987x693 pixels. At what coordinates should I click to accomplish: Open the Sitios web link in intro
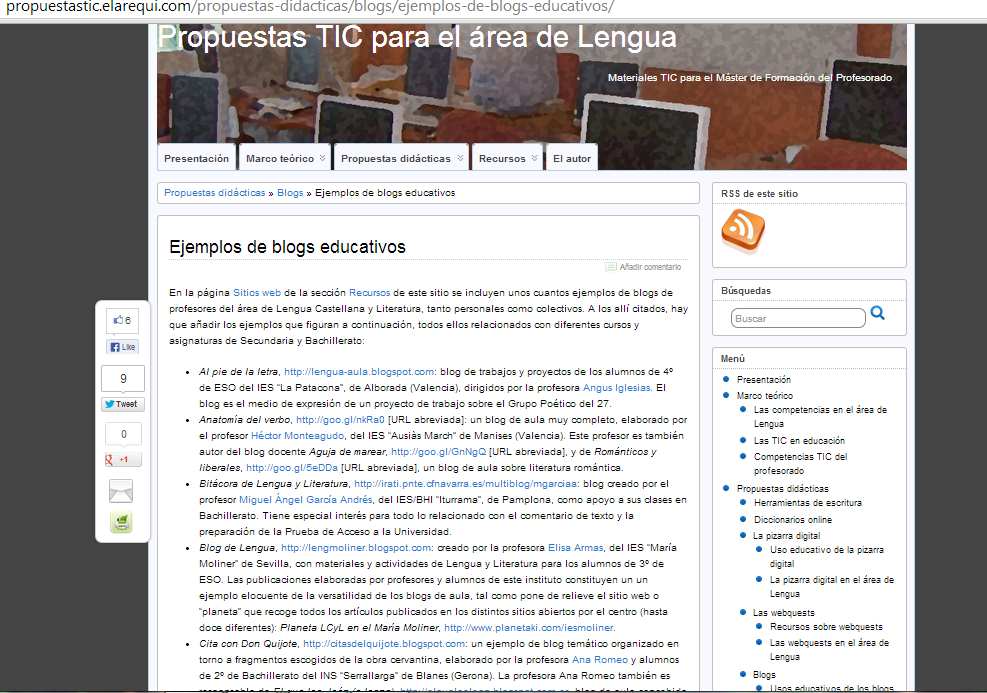coord(257,293)
